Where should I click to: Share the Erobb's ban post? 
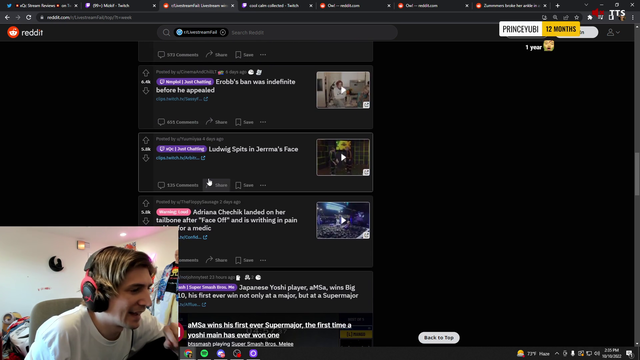[x=216, y=122]
